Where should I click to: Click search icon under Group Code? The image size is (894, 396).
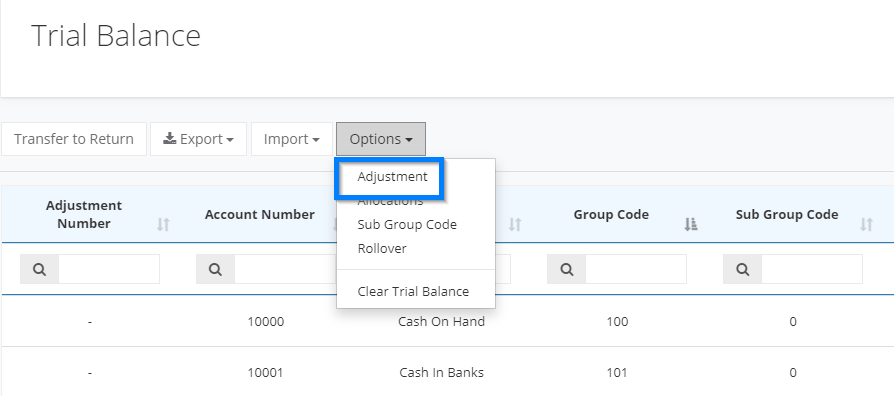(x=567, y=269)
